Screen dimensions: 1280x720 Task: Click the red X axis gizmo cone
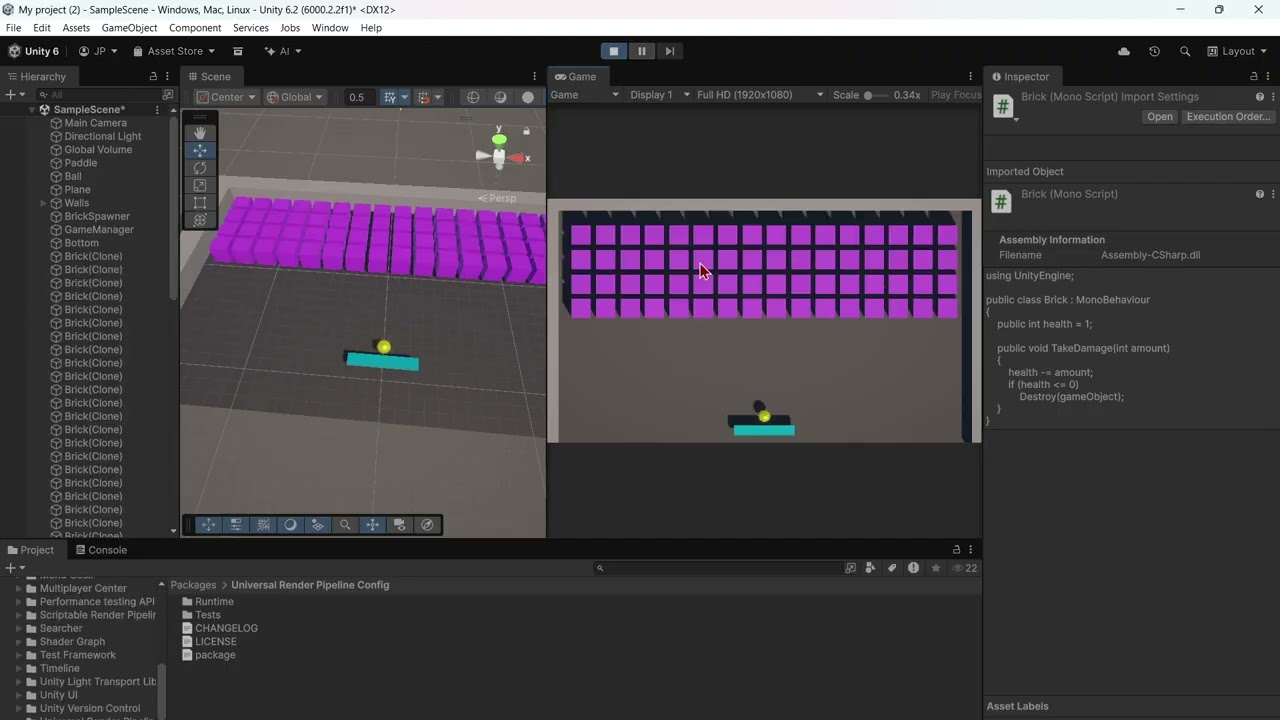click(x=517, y=158)
